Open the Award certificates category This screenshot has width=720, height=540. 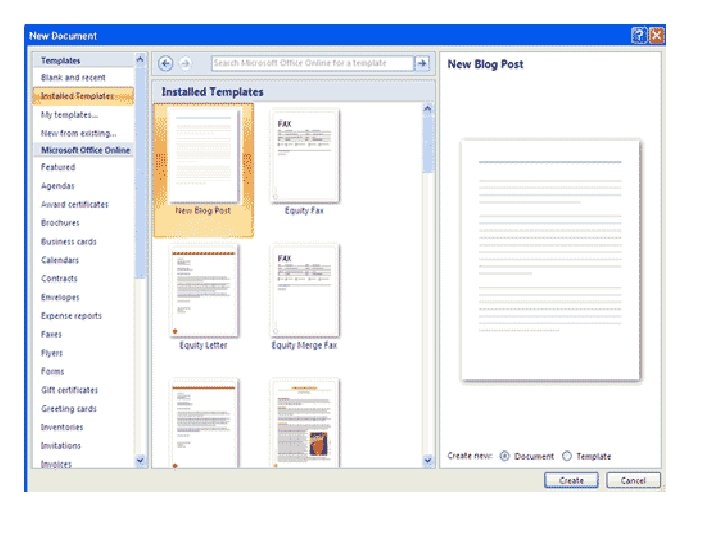[x=74, y=204]
